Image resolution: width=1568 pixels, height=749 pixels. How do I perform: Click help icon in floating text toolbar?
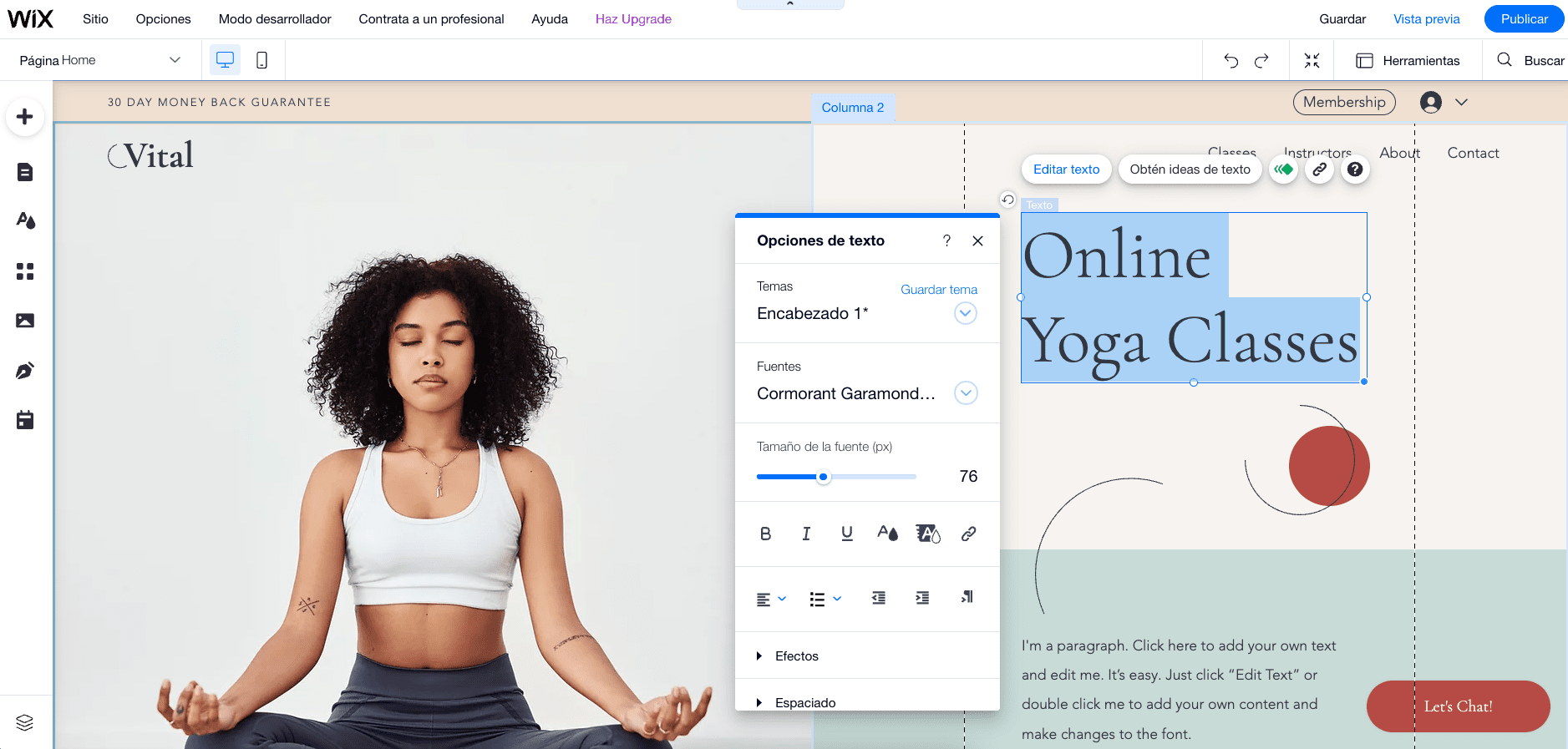1355,170
